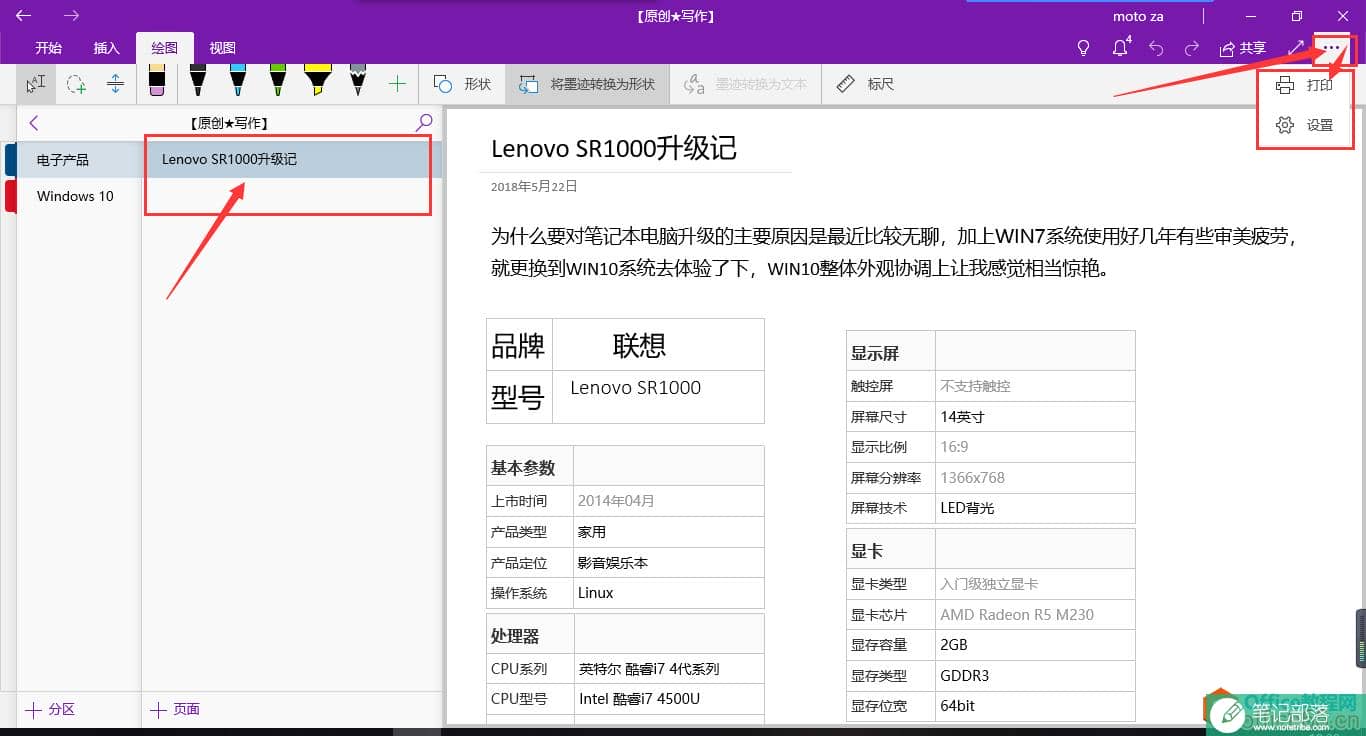Click the LED背光 cell
This screenshot has height=736, width=1366.
[1035, 507]
